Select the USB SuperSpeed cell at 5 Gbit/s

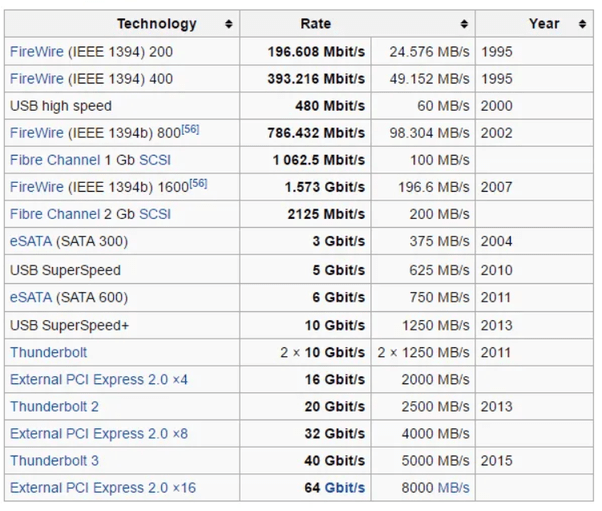122,270
